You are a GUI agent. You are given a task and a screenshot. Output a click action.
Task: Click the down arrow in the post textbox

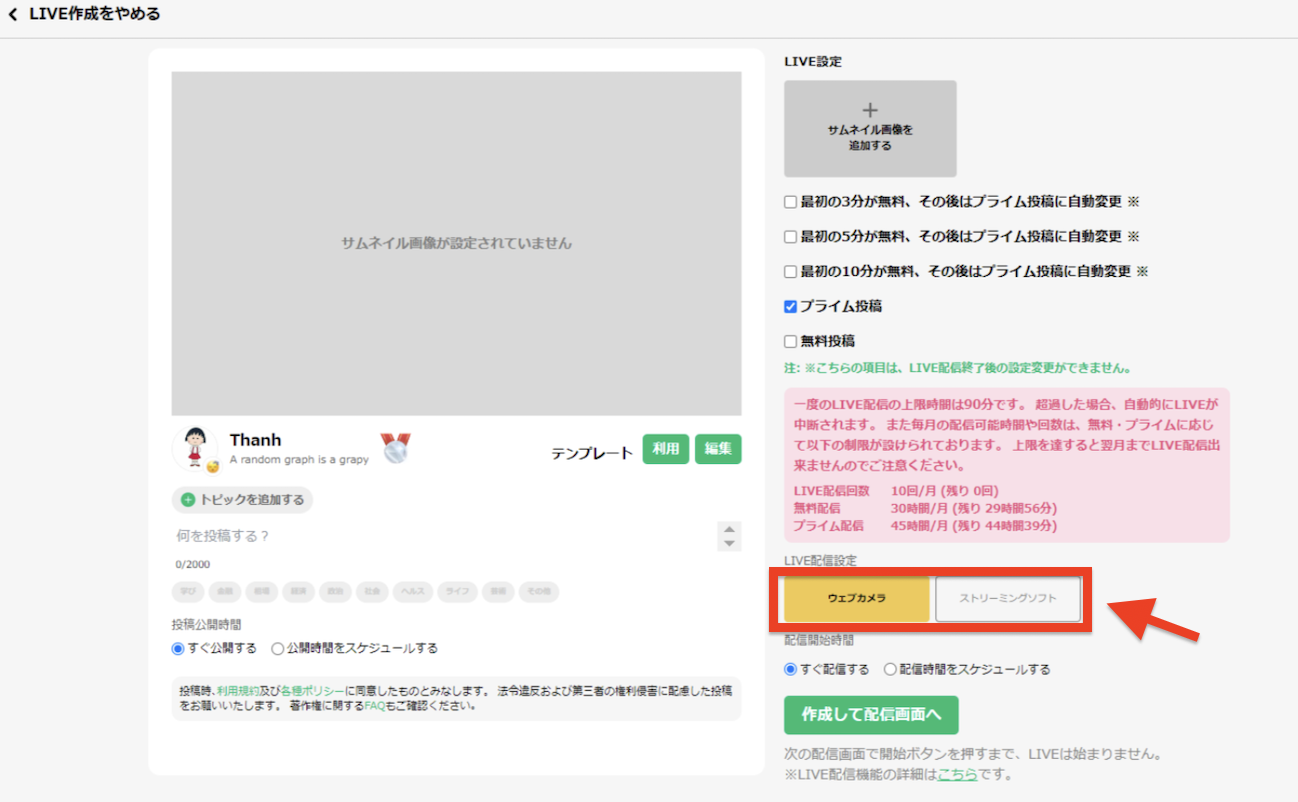730,544
